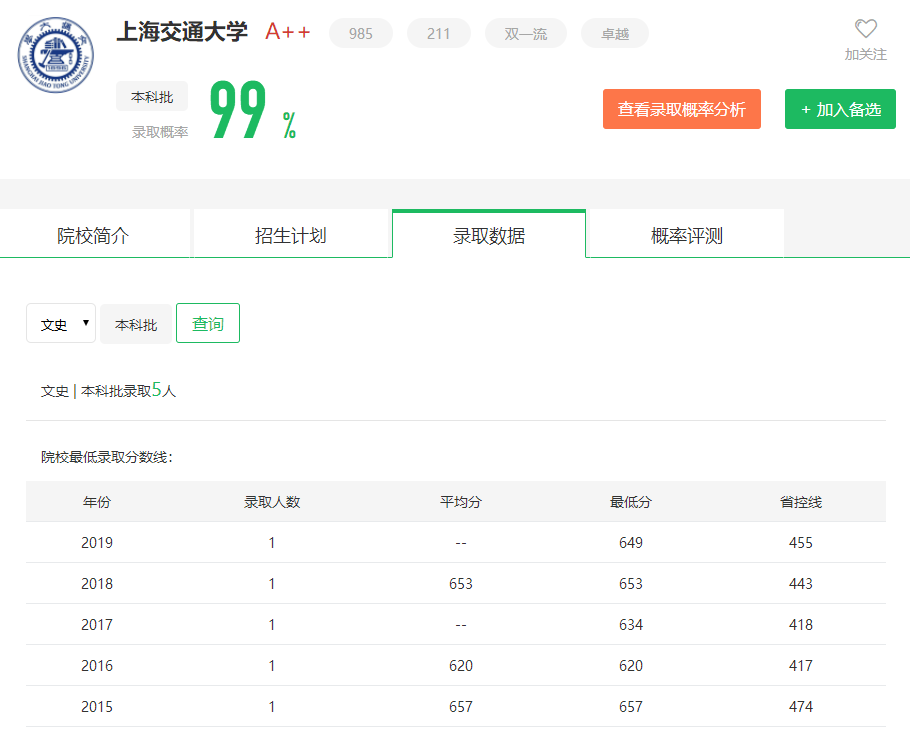Click the 99% admission probability figure
This screenshot has width=910, height=748.
point(253,110)
